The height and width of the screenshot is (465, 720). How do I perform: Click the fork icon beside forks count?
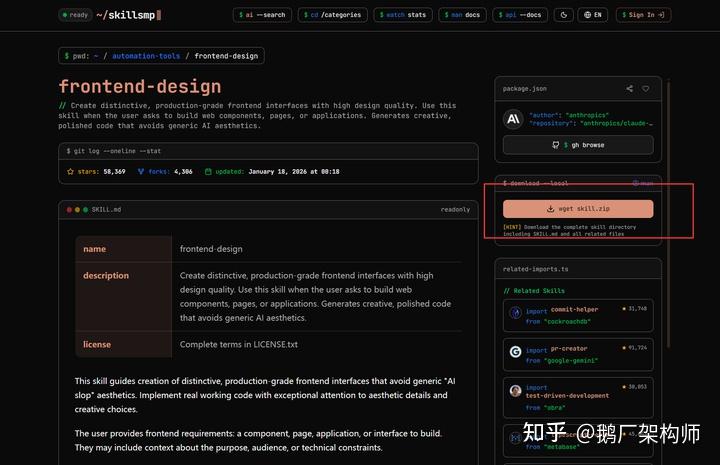click(141, 172)
